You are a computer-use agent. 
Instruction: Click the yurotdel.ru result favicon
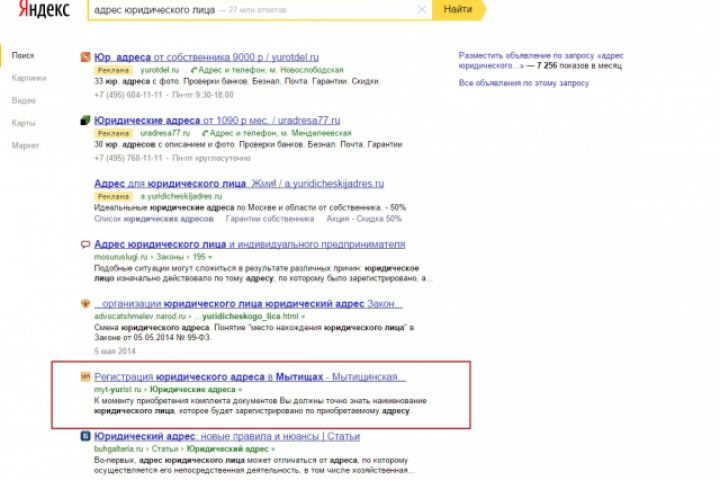[85, 57]
